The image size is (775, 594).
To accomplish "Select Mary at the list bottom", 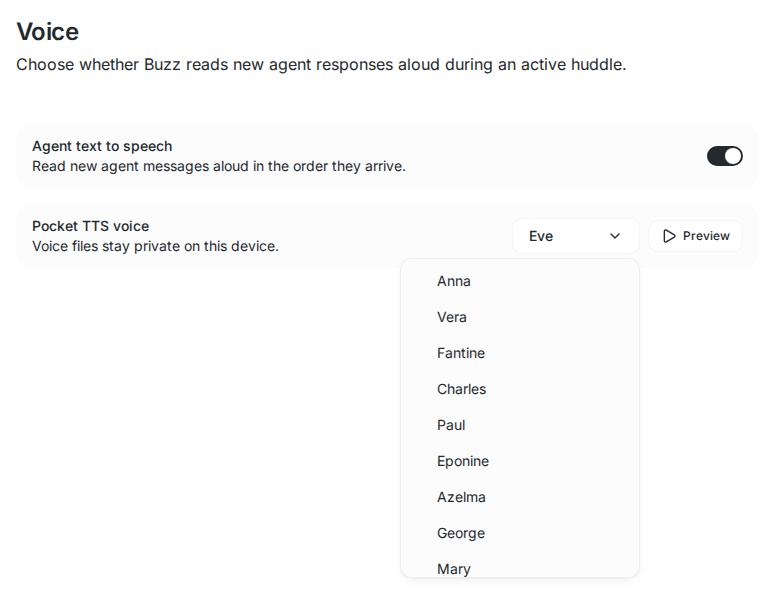I will [520, 568].
